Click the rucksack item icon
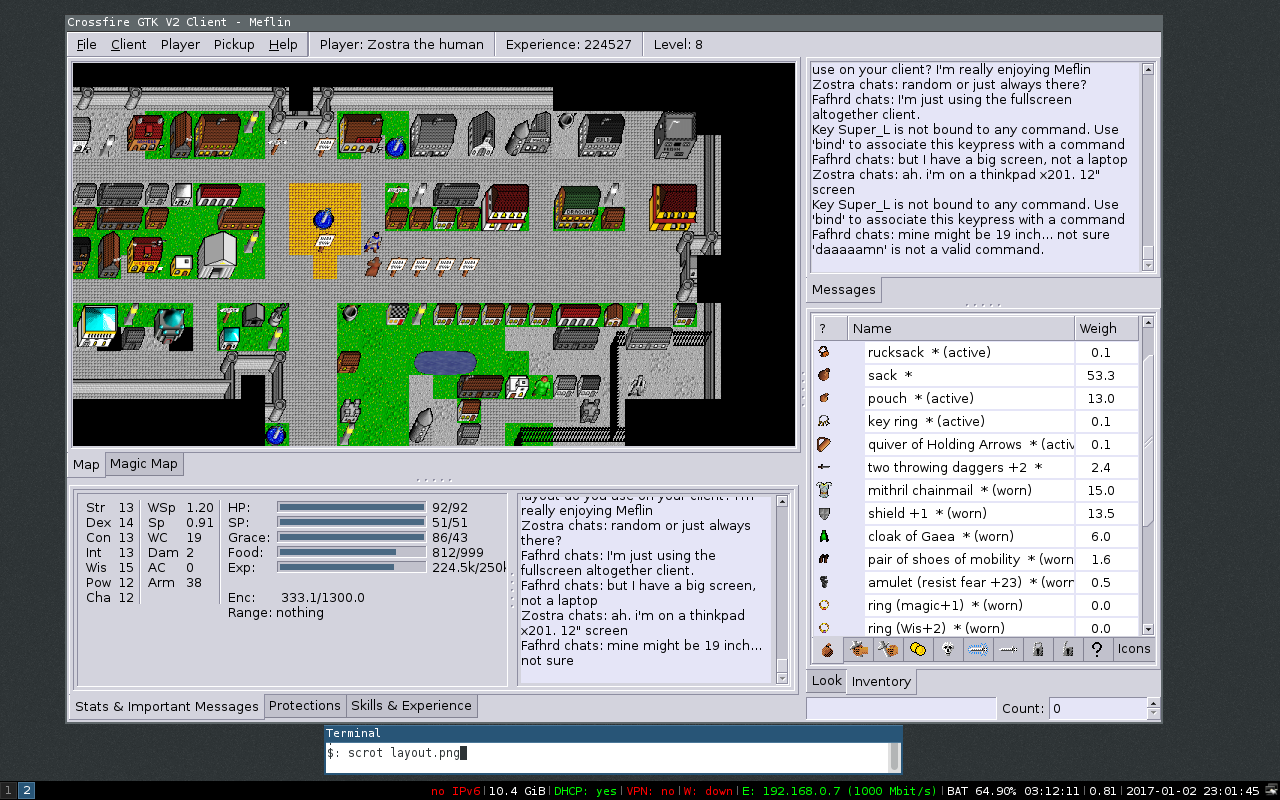Image resolution: width=1280 pixels, height=800 pixels. (x=824, y=352)
